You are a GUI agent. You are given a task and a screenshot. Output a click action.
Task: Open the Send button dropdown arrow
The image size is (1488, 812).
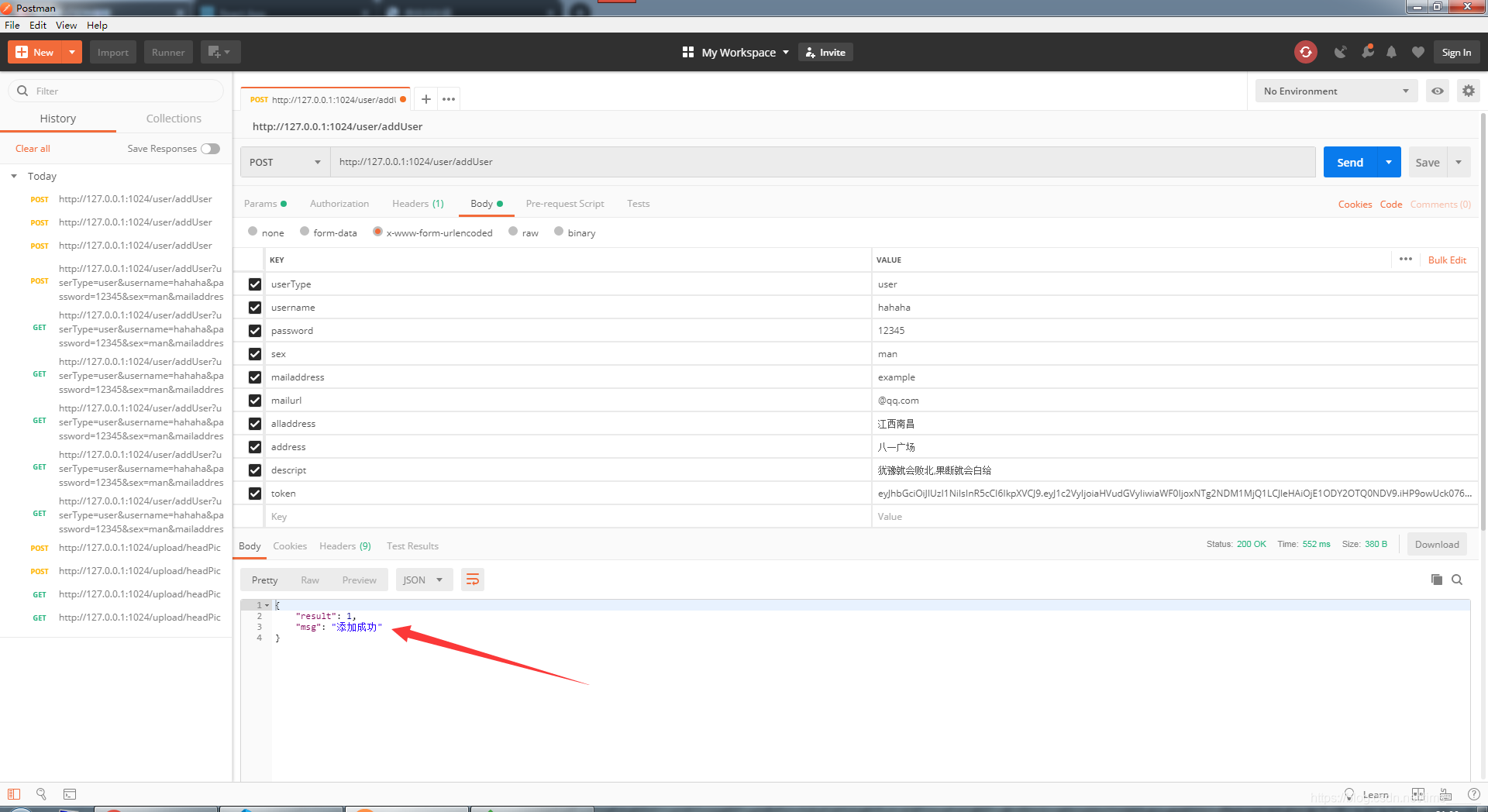point(1389,162)
